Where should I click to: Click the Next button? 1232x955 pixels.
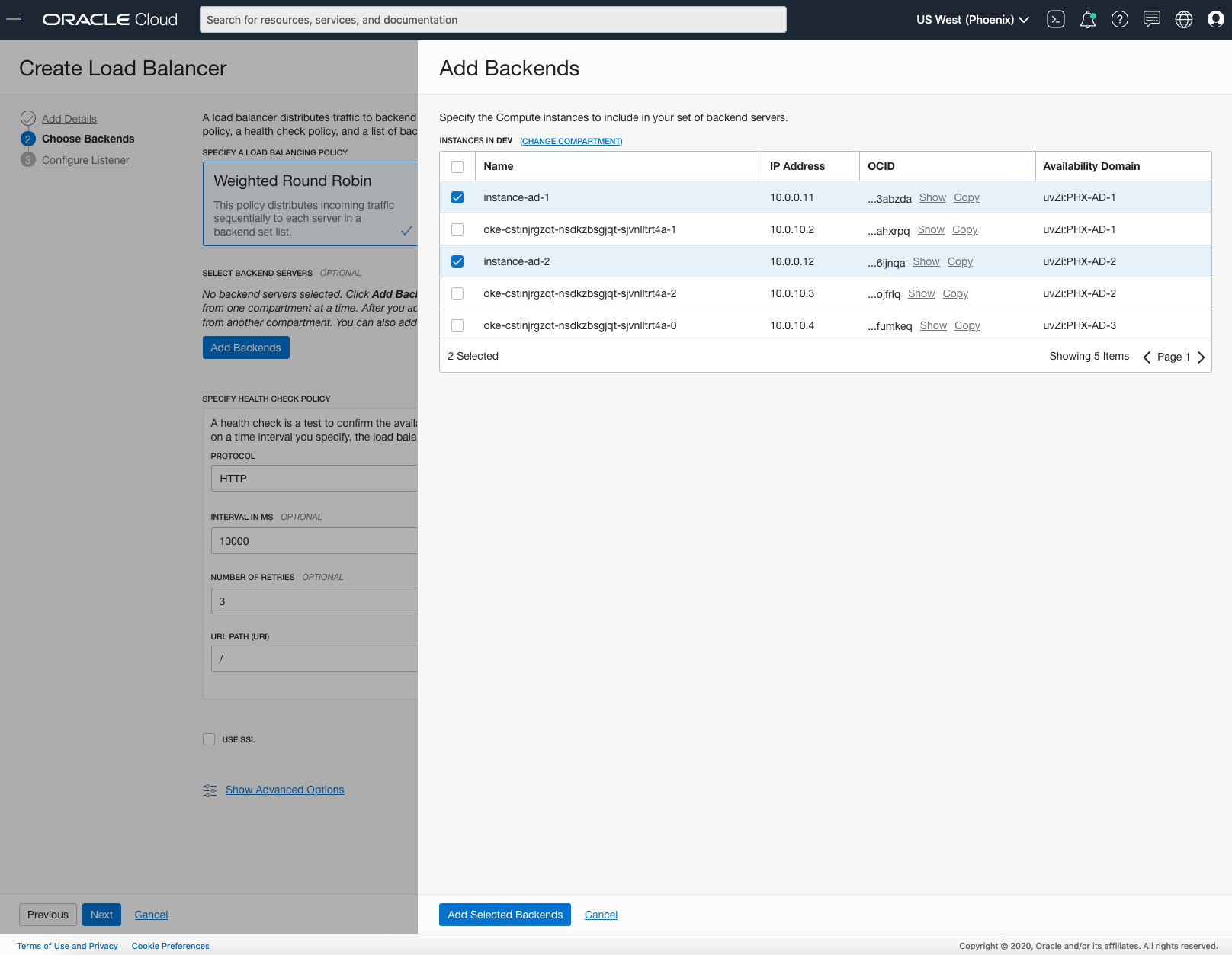coord(101,915)
